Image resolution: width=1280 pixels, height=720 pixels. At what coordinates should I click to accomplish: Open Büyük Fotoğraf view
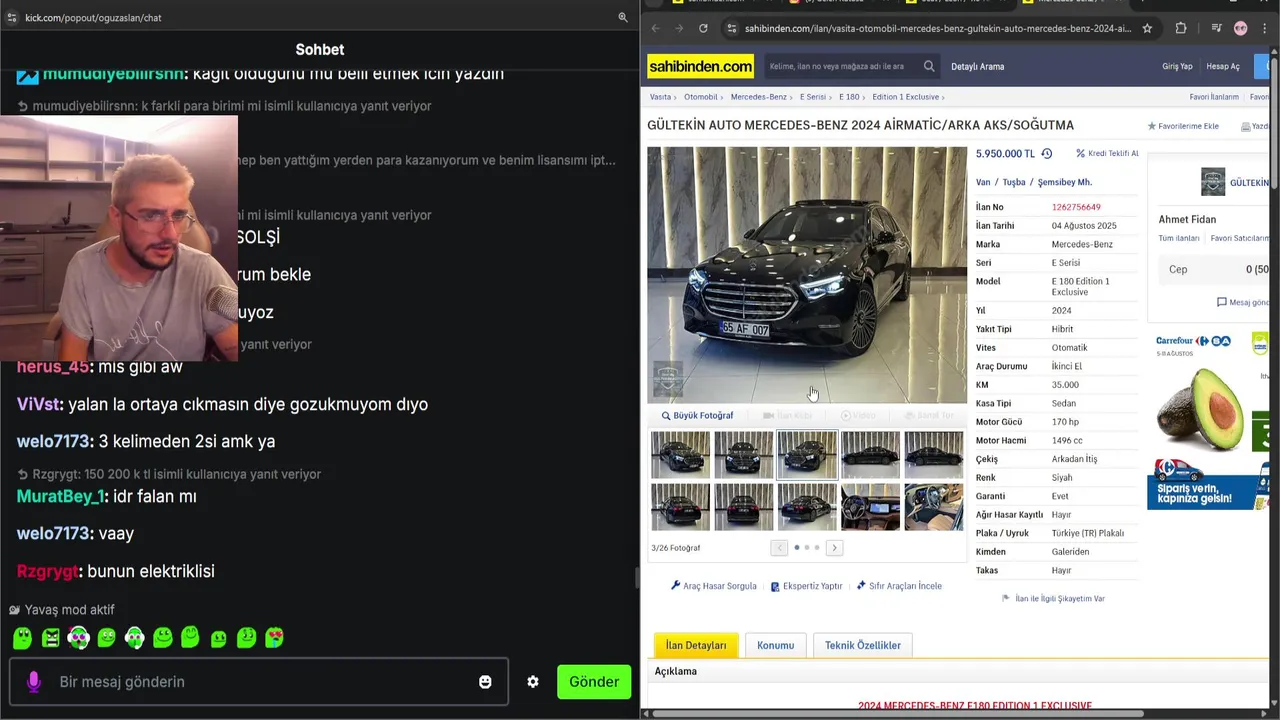click(697, 416)
